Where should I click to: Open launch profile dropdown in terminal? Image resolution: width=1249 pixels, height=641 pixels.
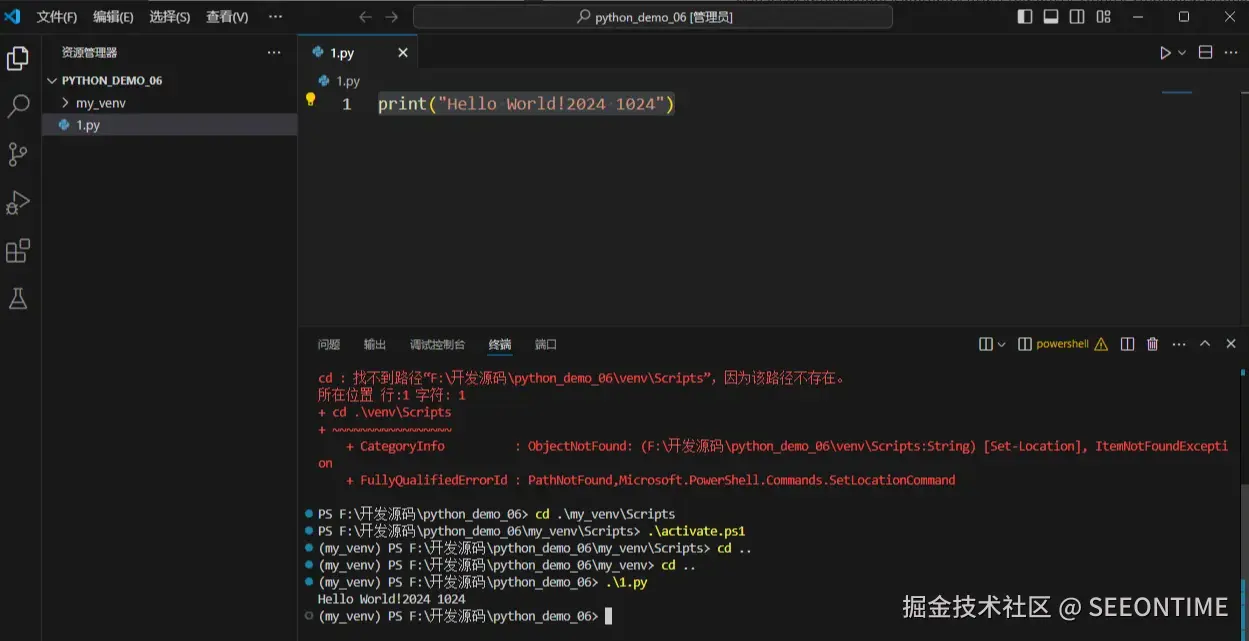coord(1001,344)
